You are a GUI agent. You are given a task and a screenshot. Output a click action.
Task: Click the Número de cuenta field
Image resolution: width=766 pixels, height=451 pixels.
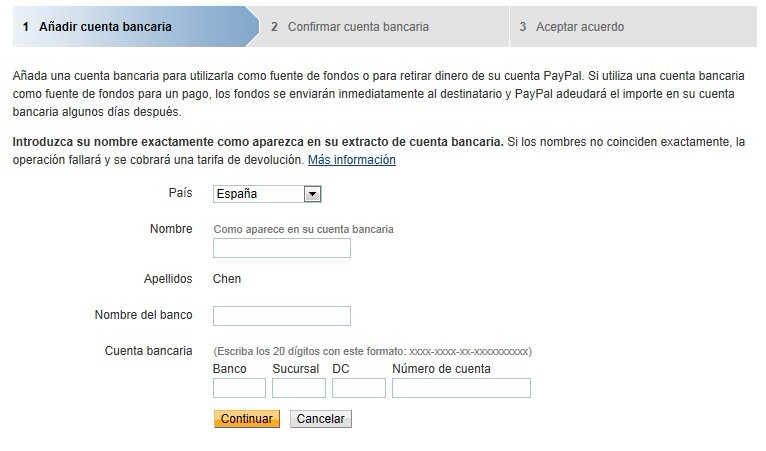click(x=461, y=388)
